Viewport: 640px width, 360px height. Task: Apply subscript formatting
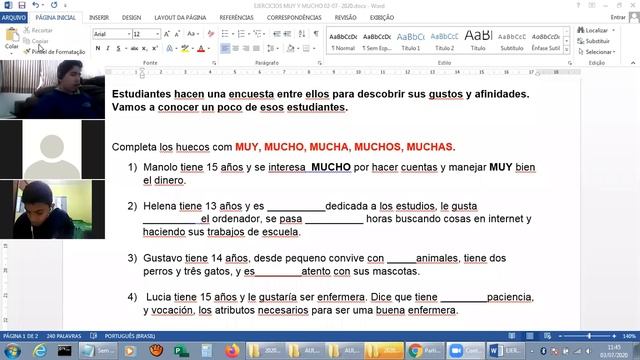(144, 49)
